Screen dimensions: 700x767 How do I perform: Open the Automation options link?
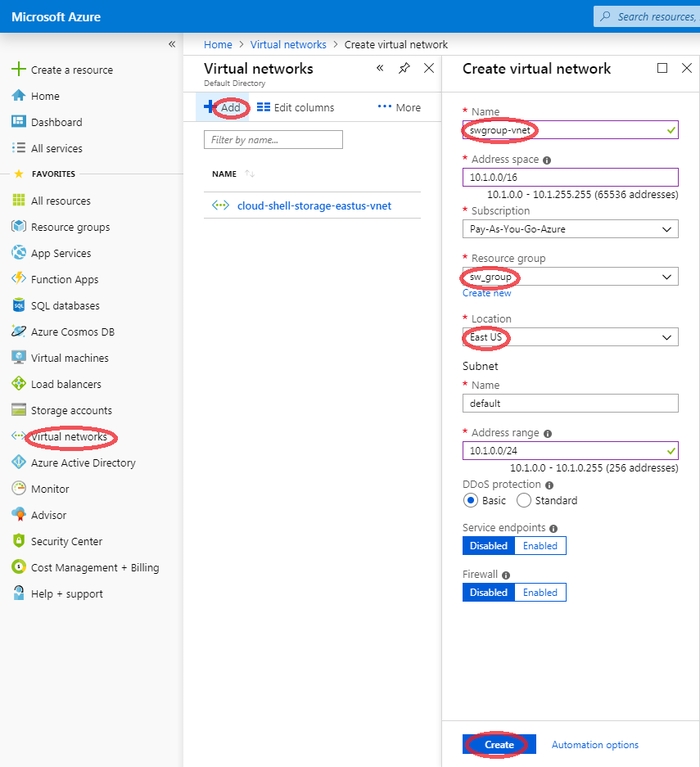[x=595, y=745]
